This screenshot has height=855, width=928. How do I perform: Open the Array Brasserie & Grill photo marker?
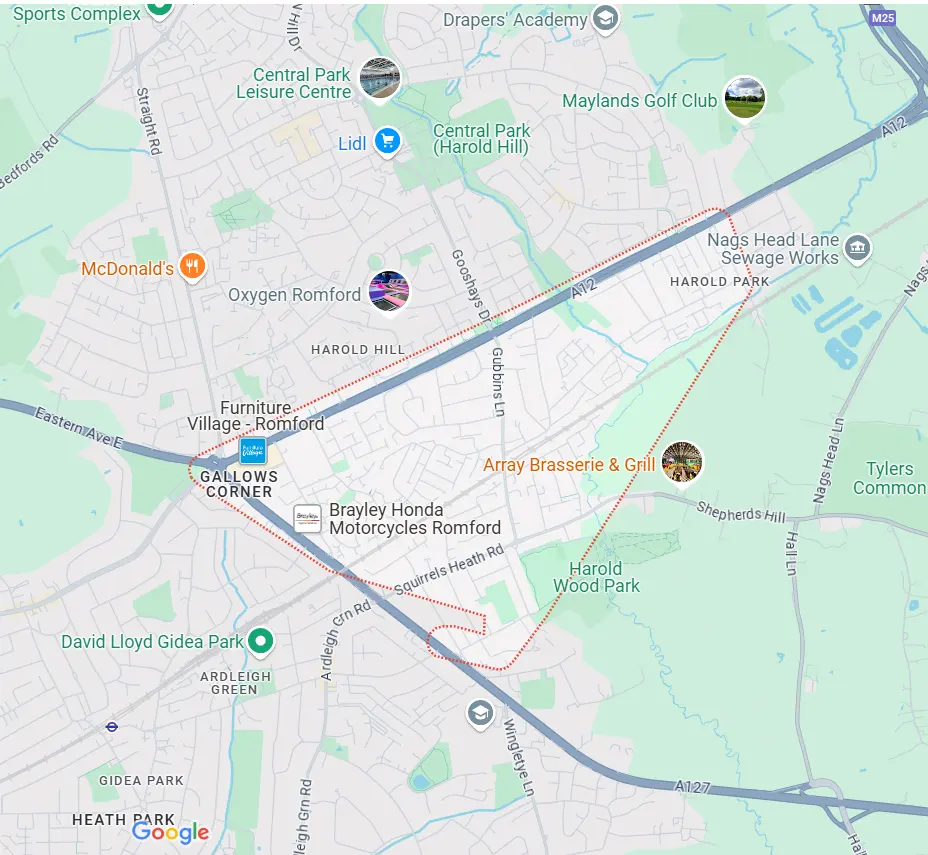click(682, 462)
